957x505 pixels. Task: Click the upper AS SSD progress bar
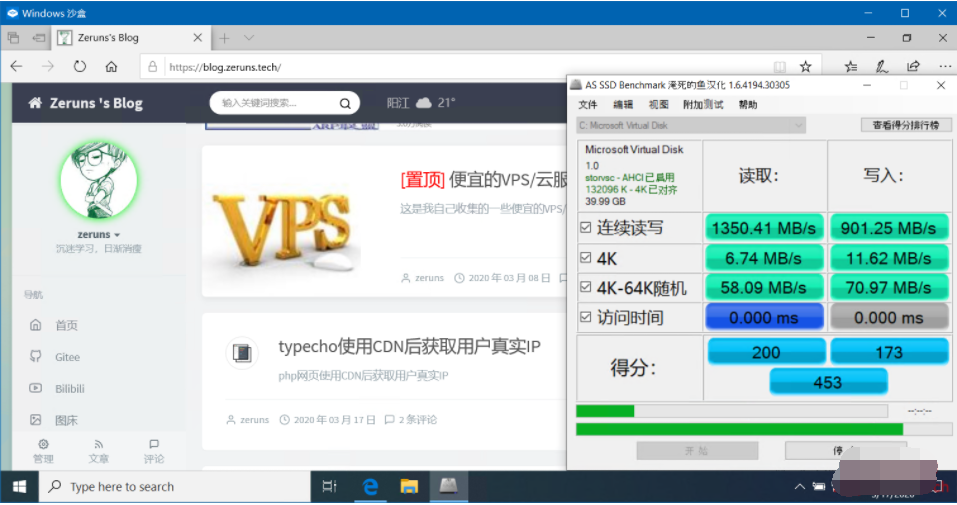click(x=732, y=411)
